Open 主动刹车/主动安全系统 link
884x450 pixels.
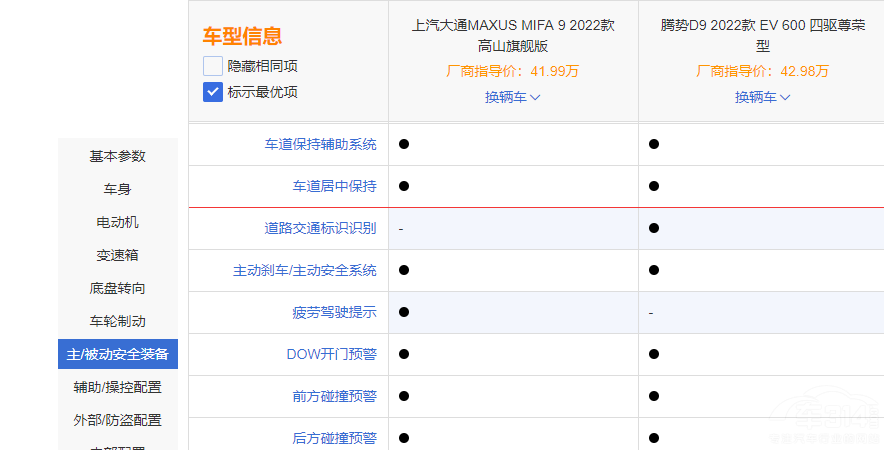point(305,270)
